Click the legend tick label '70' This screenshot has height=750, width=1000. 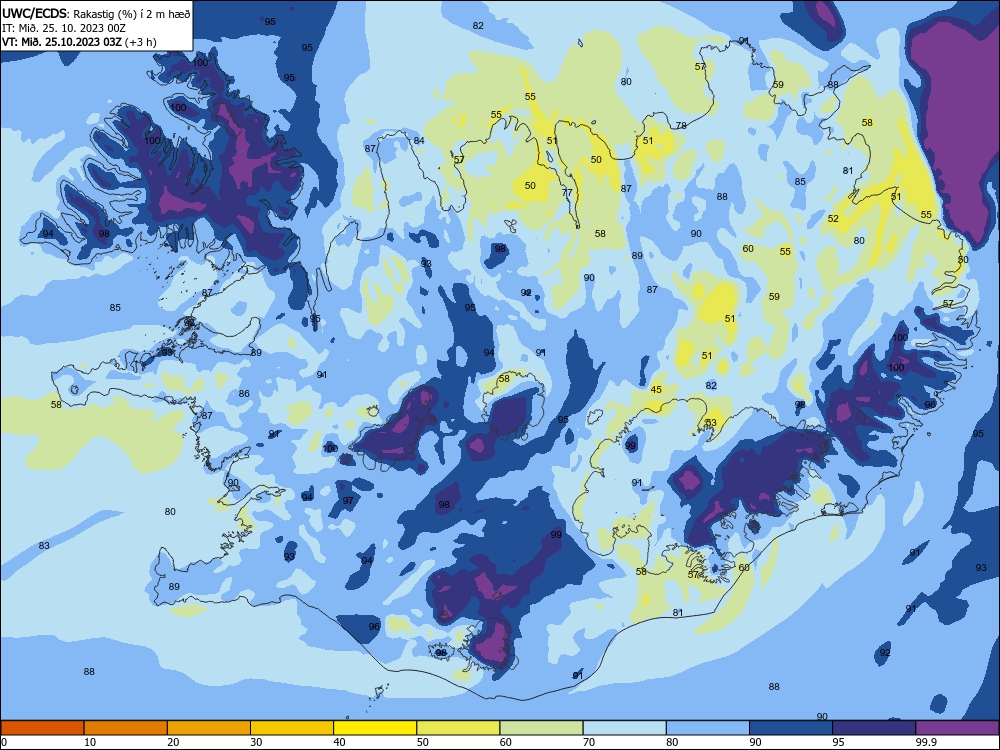589,742
